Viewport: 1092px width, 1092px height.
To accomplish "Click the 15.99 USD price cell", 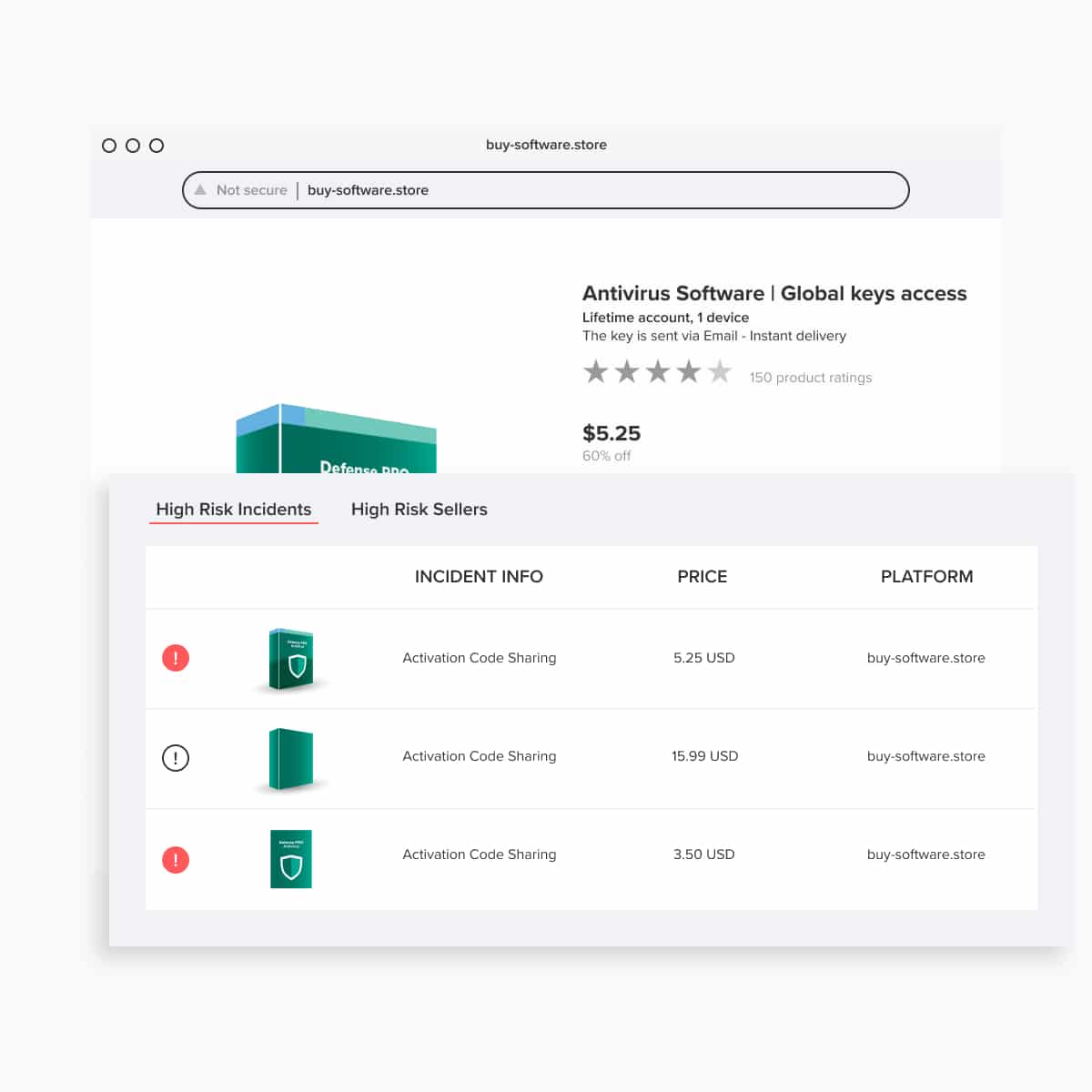I will click(x=705, y=756).
